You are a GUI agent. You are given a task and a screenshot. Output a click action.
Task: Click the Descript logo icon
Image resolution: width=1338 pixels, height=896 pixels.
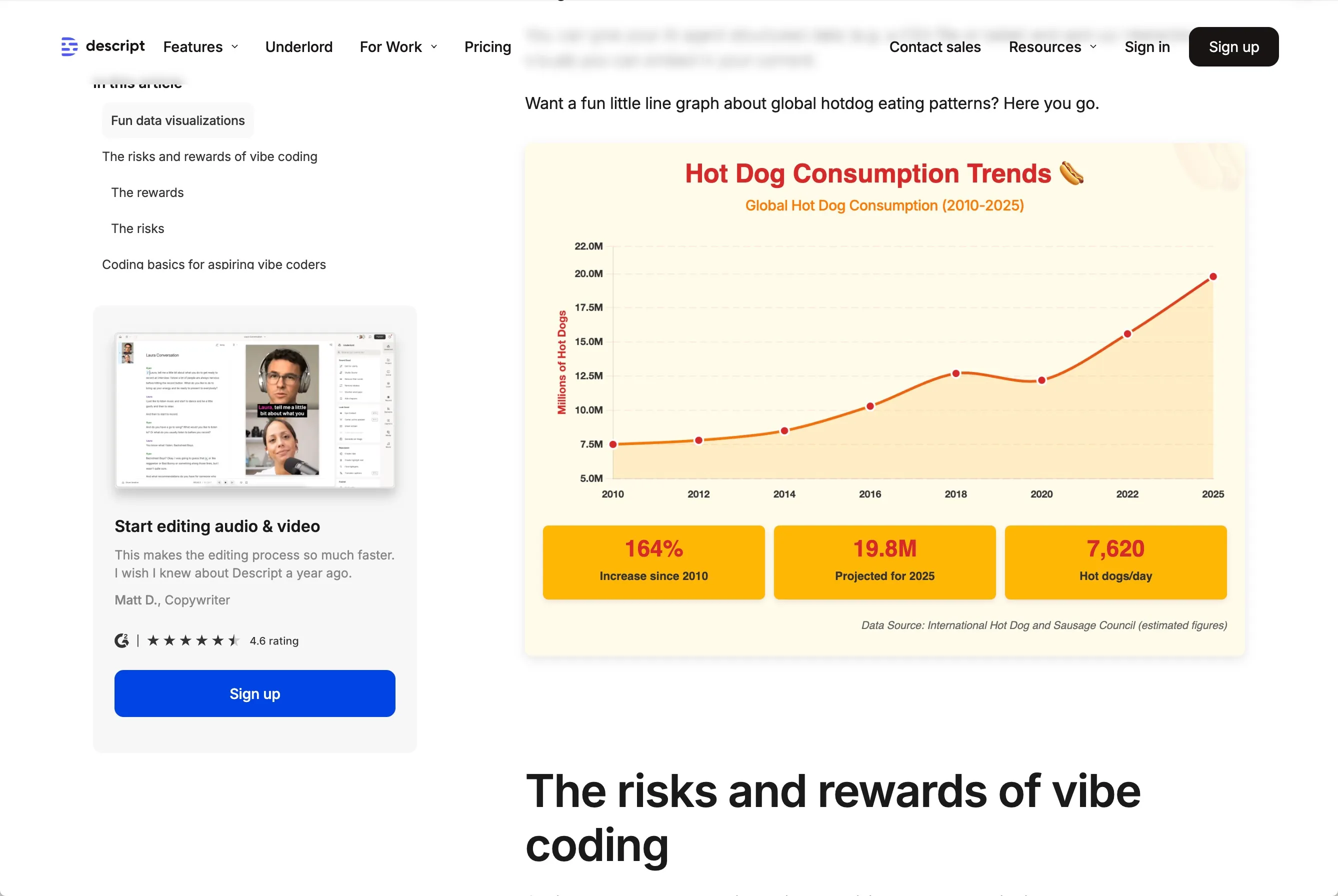pyautogui.click(x=69, y=46)
